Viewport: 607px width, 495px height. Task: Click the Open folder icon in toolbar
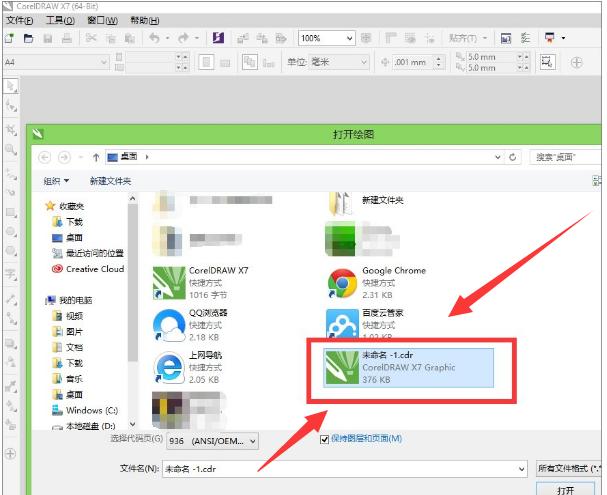pyautogui.click(x=28, y=38)
